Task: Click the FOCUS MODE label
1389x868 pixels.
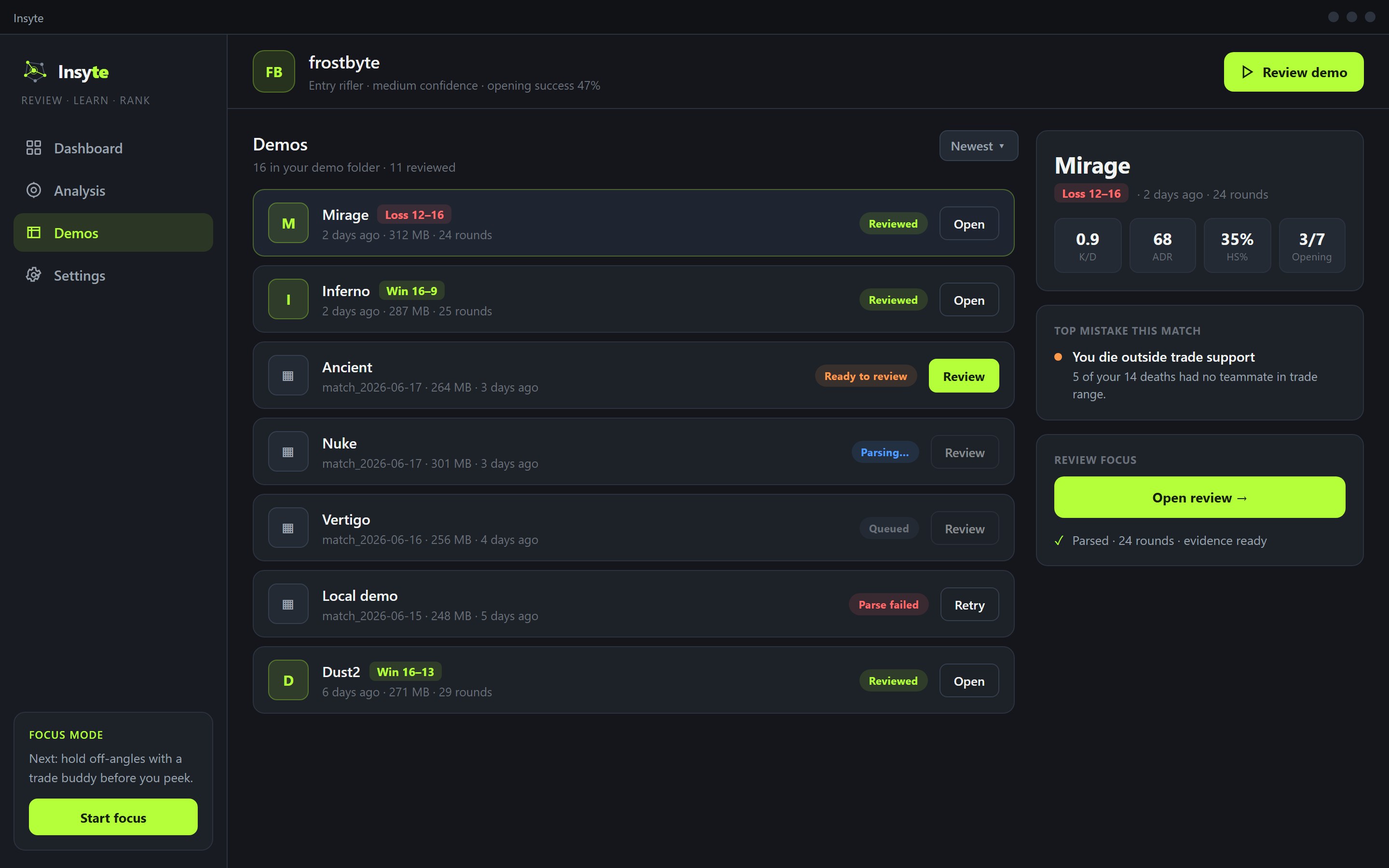Action: [66, 735]
